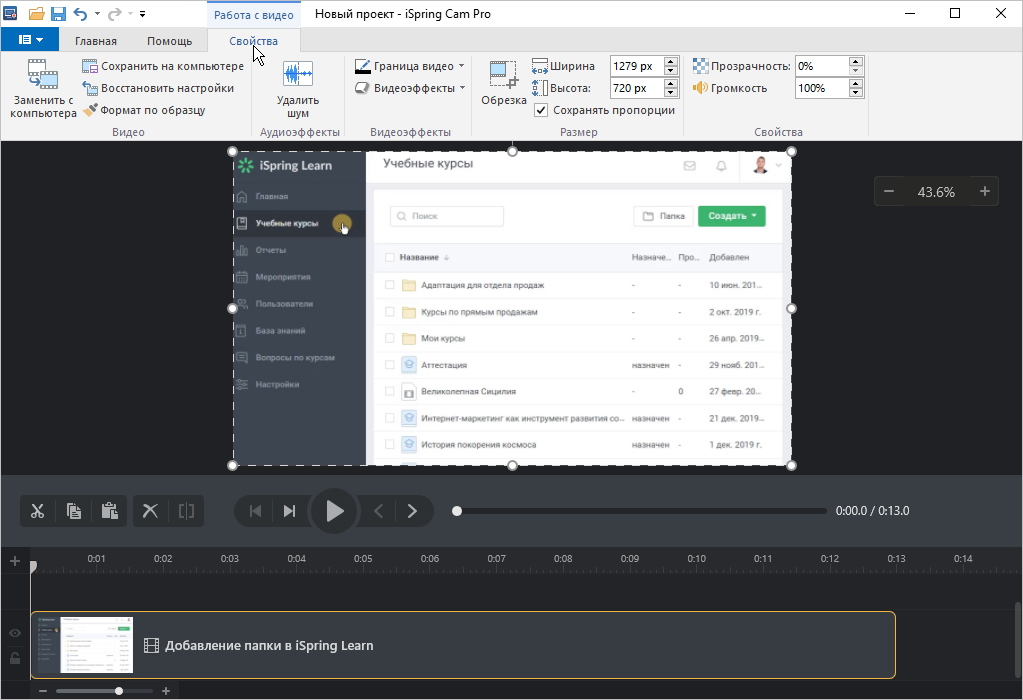Screen dimensions: 1023x700
Task: Open a project with the folder icon
Action: (37, 14)
